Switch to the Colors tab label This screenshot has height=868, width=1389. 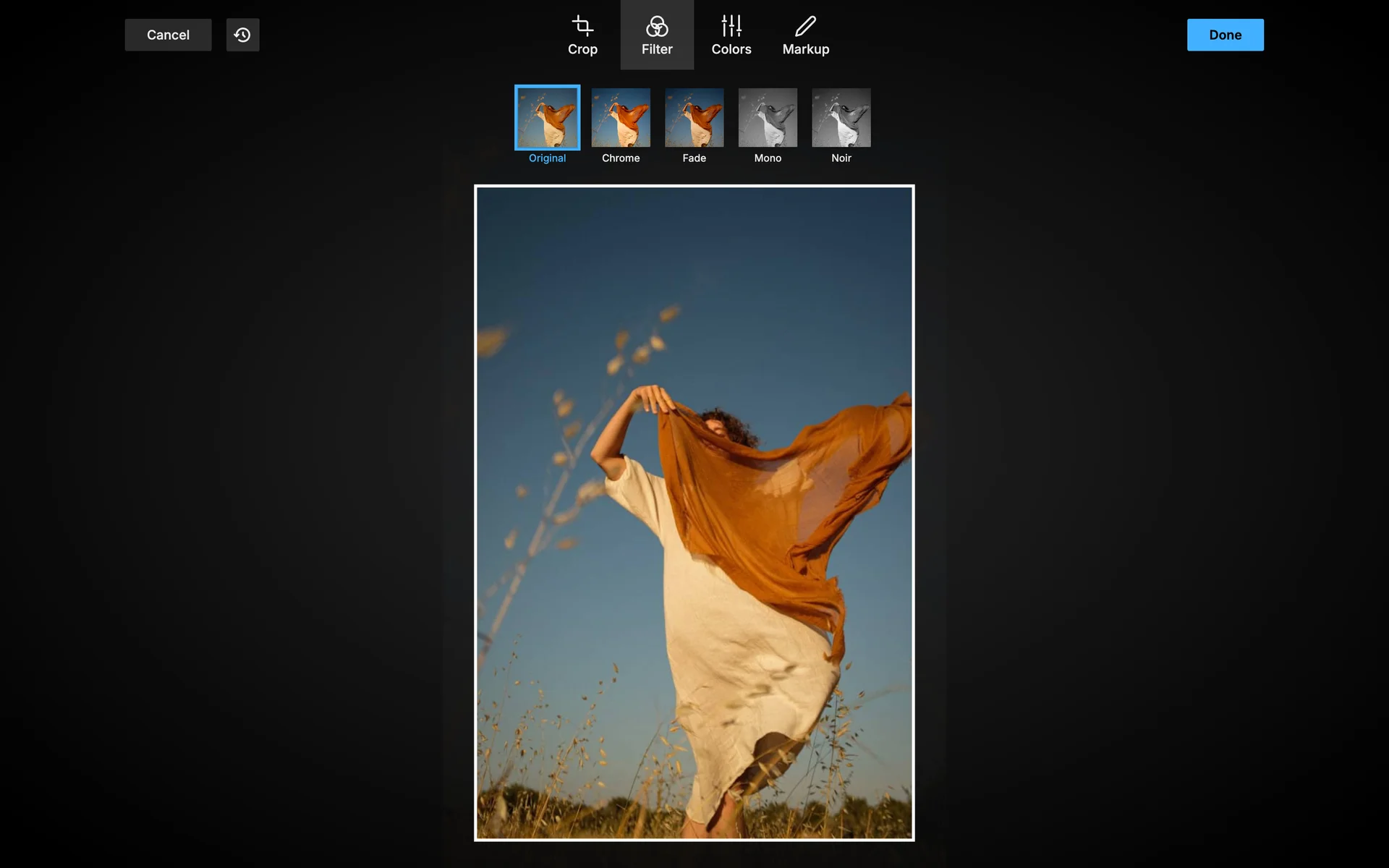click(x=731, y=49)
